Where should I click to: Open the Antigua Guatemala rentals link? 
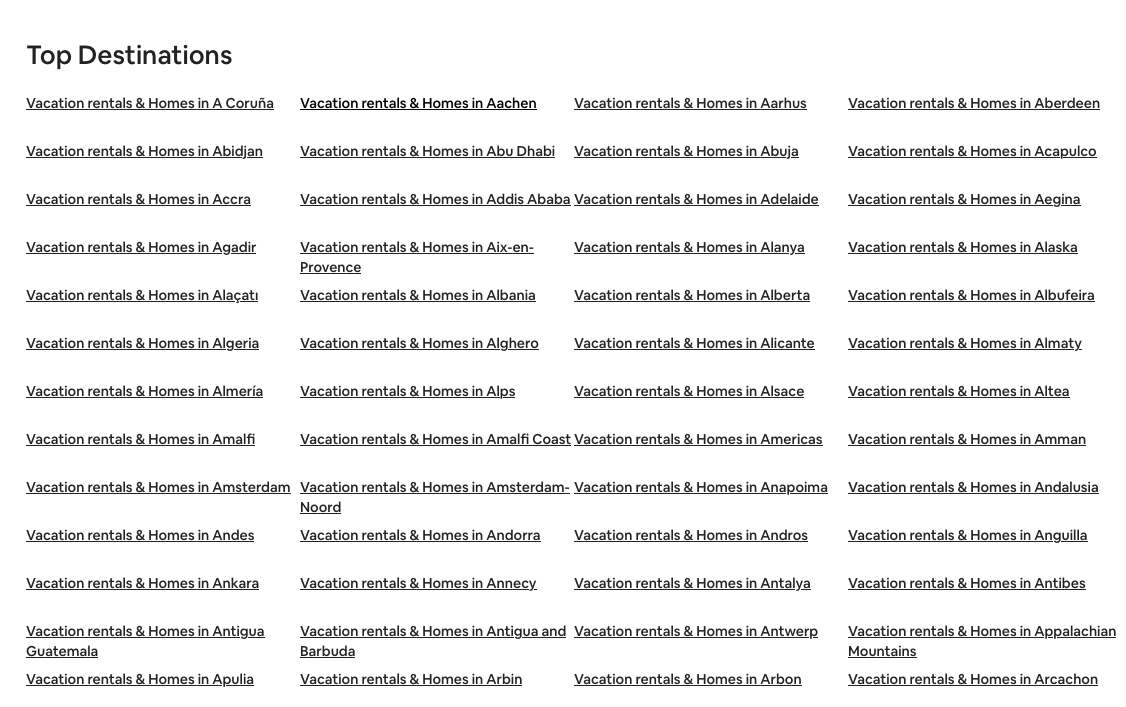click(x=145, y=642)
